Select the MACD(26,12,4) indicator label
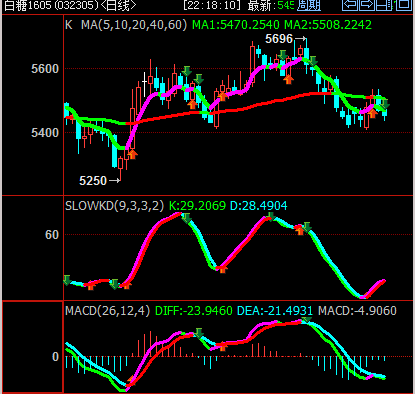 click(107, 311)
